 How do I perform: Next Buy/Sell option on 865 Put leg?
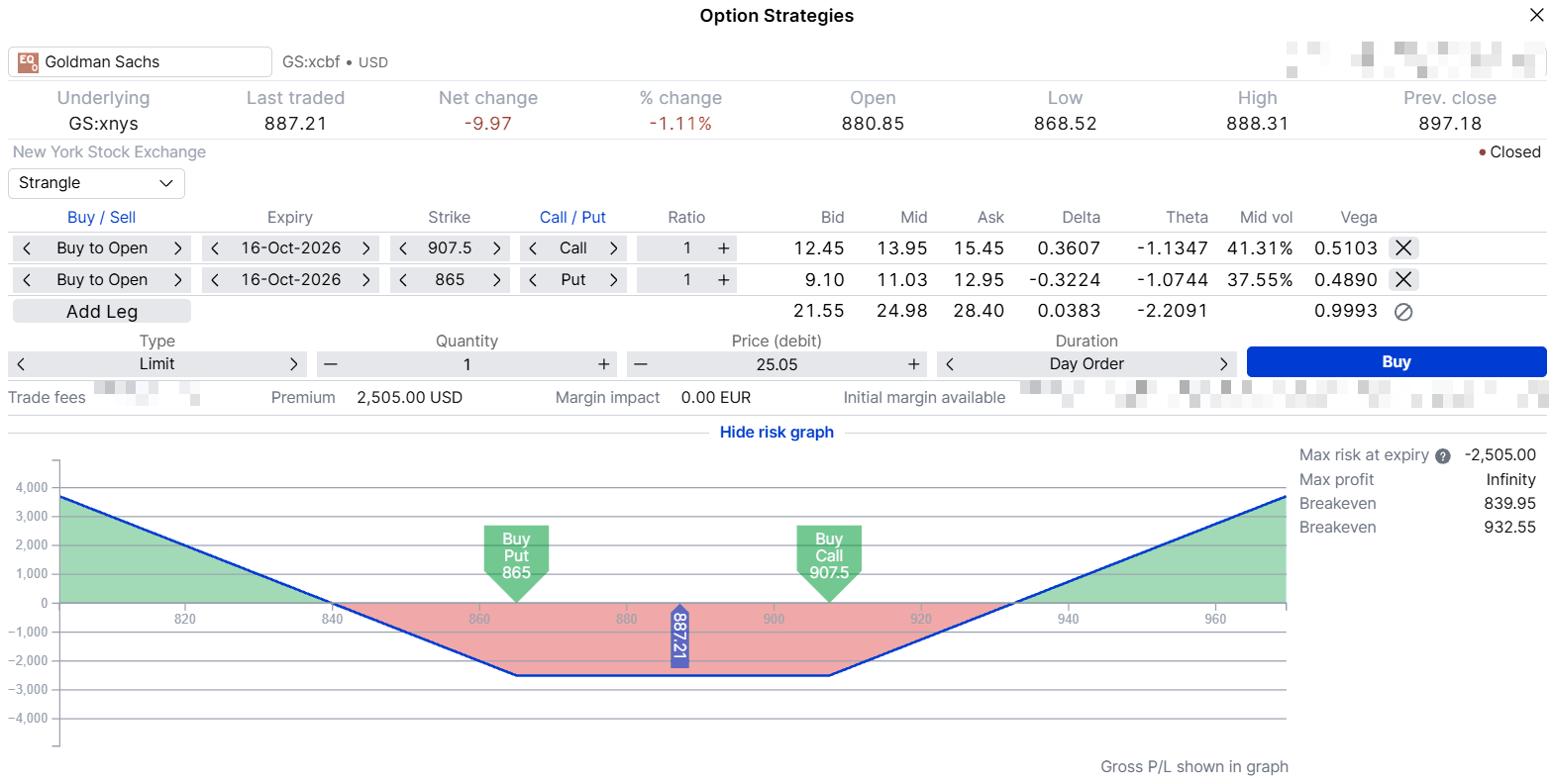click(x=177, y=280)
